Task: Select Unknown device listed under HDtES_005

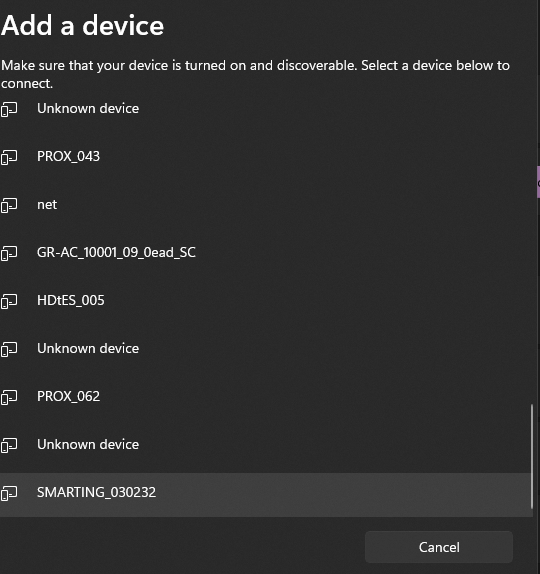Action: (266, 348)
